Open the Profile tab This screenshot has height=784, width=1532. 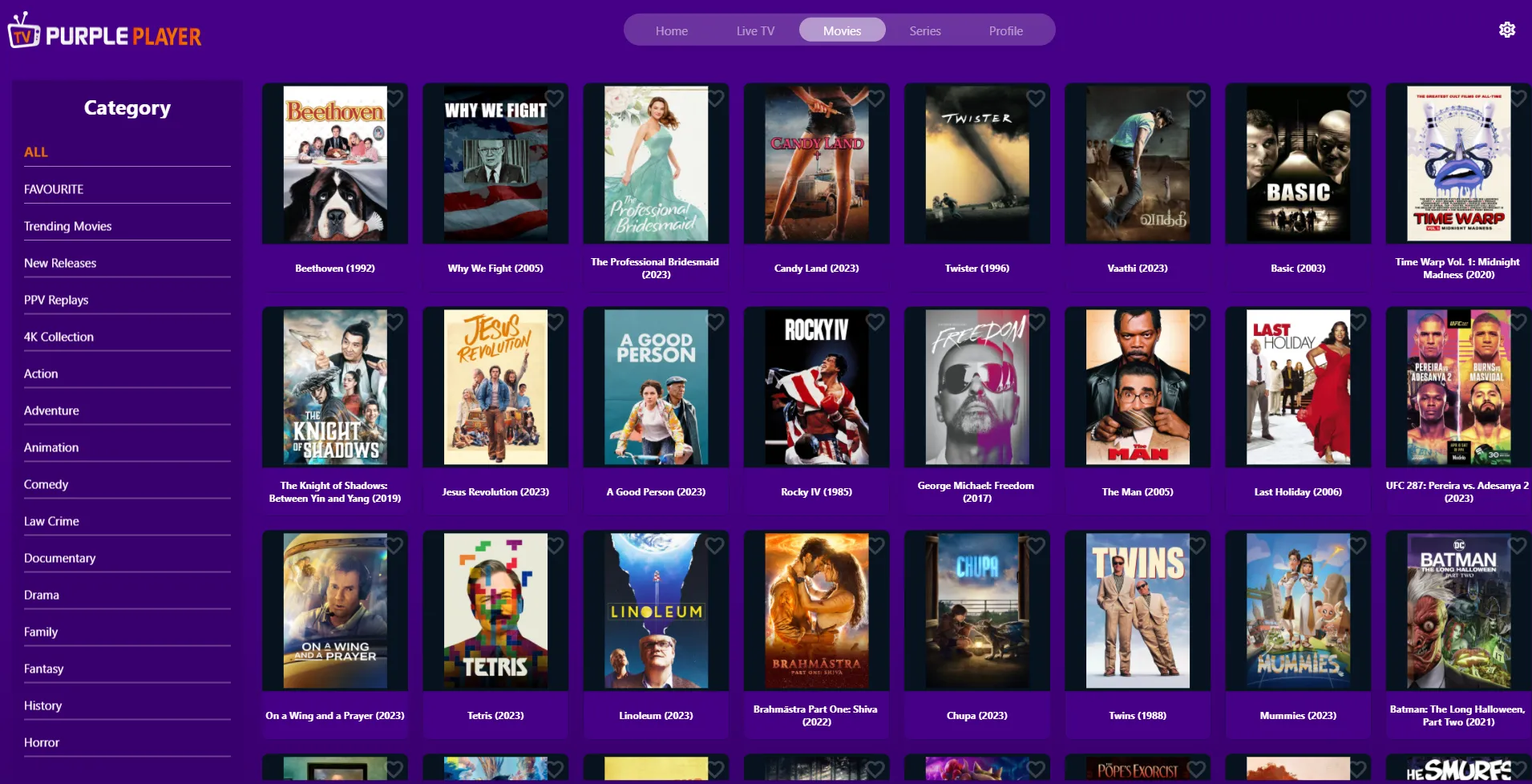1006,30
